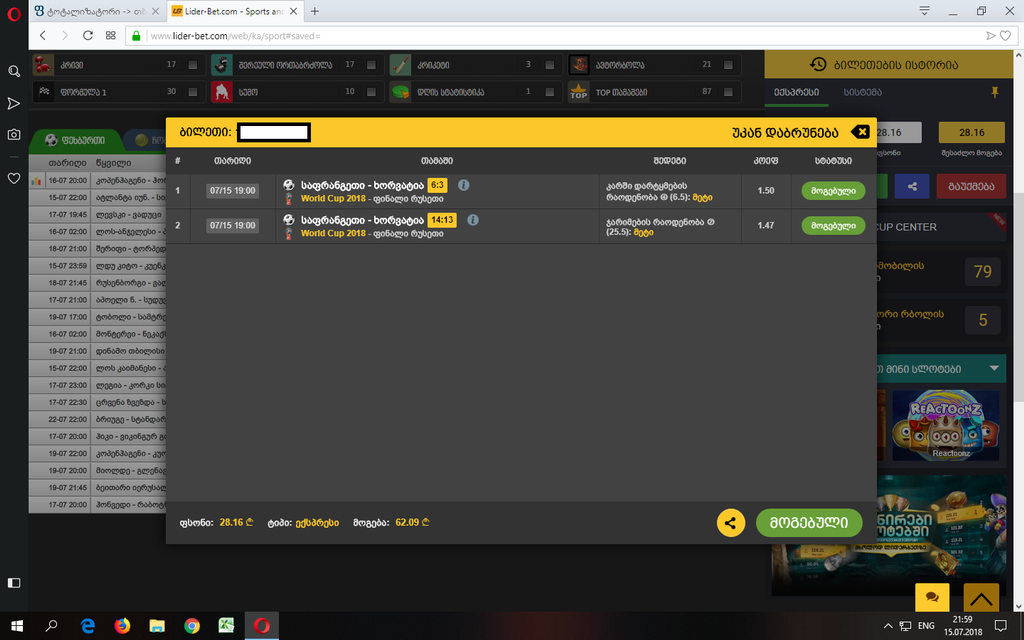Open the Reactoonz slot thumbnail

946,425
